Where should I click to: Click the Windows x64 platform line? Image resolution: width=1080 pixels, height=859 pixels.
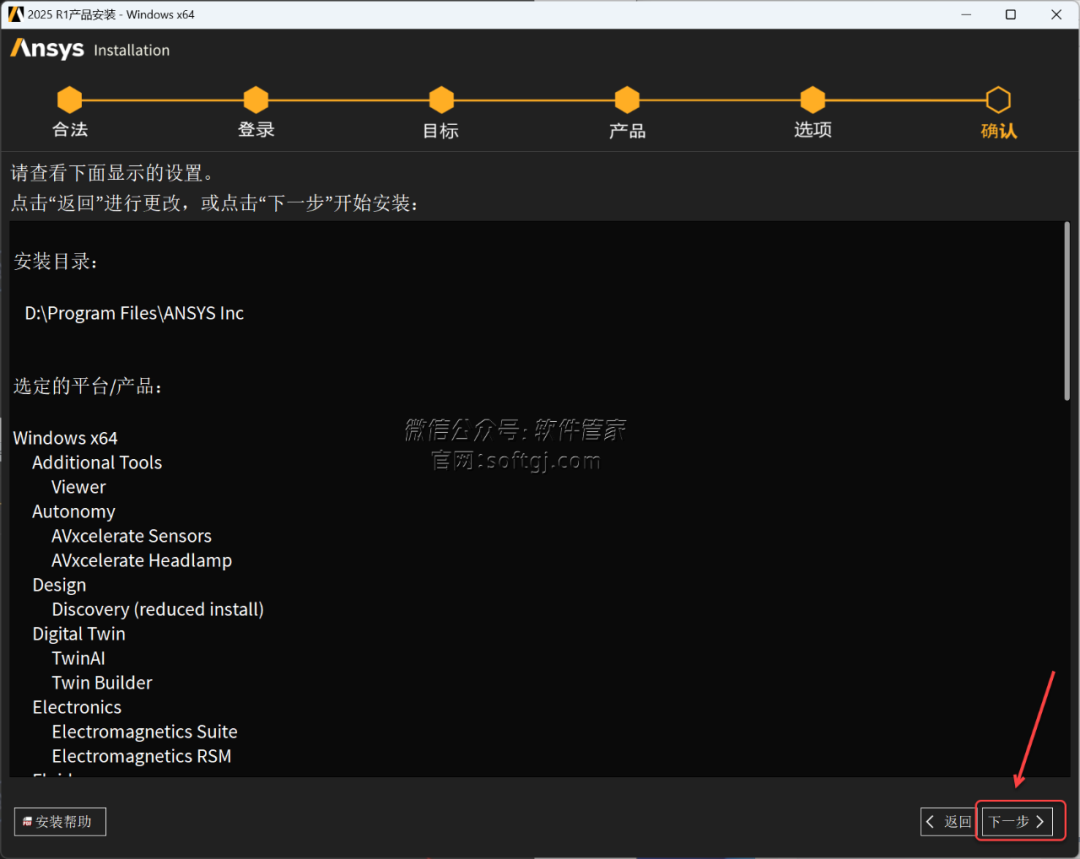(x=65, y=438)
